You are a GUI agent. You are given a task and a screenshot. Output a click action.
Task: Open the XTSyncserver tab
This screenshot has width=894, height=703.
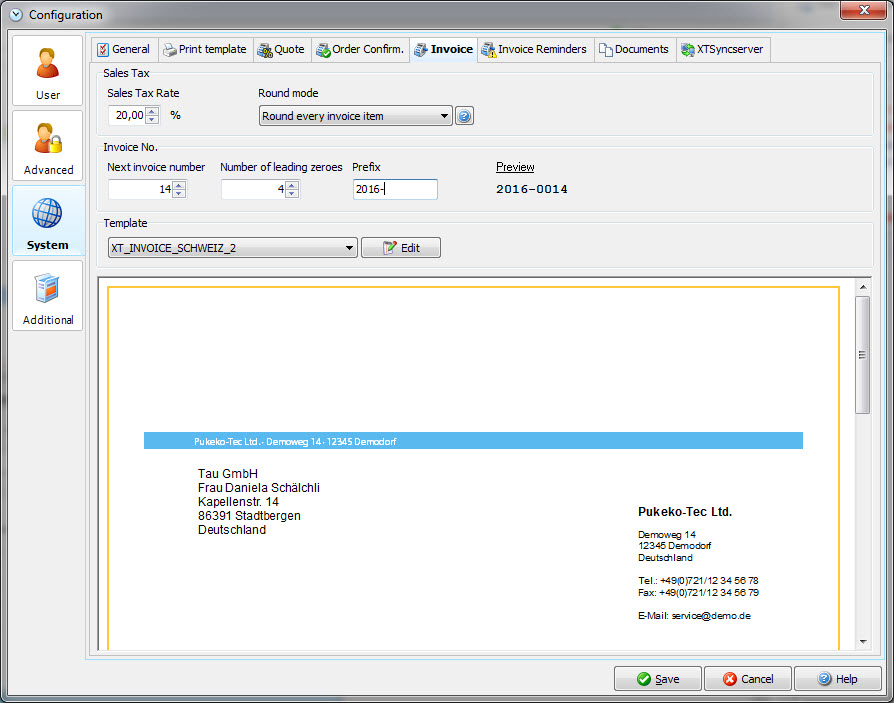point(723,49)
